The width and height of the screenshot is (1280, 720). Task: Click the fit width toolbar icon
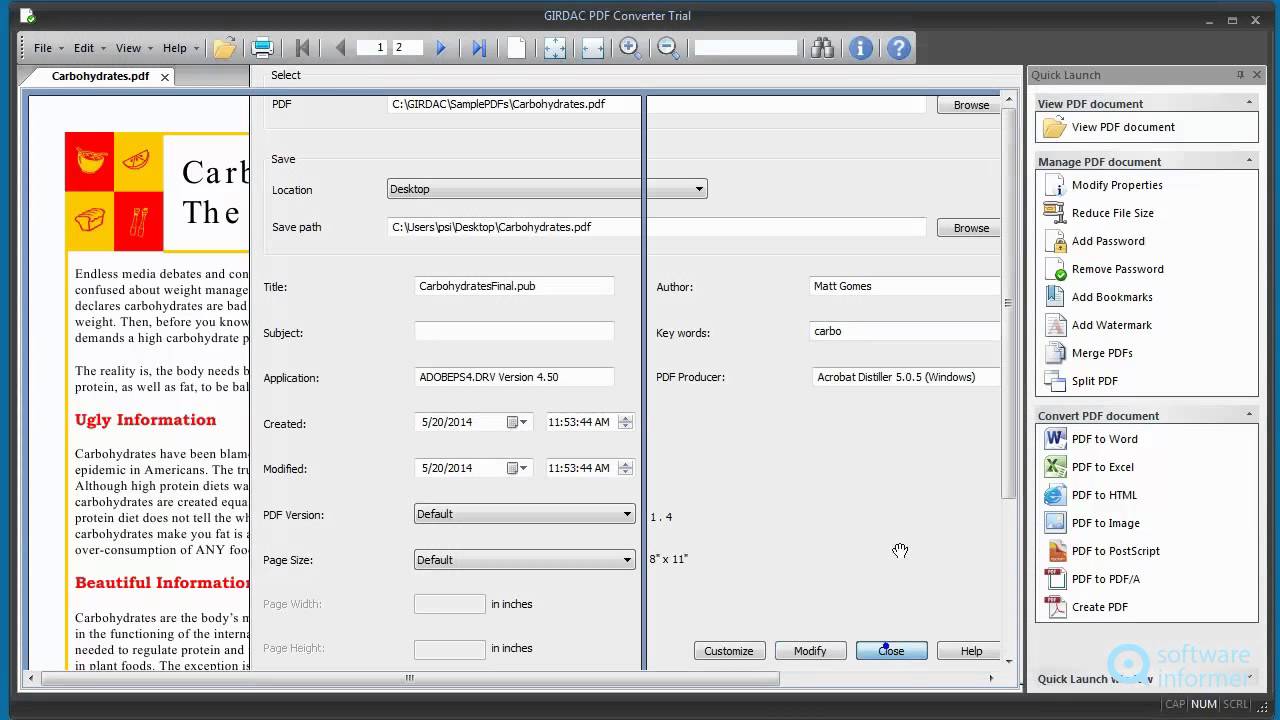point(593,47)
